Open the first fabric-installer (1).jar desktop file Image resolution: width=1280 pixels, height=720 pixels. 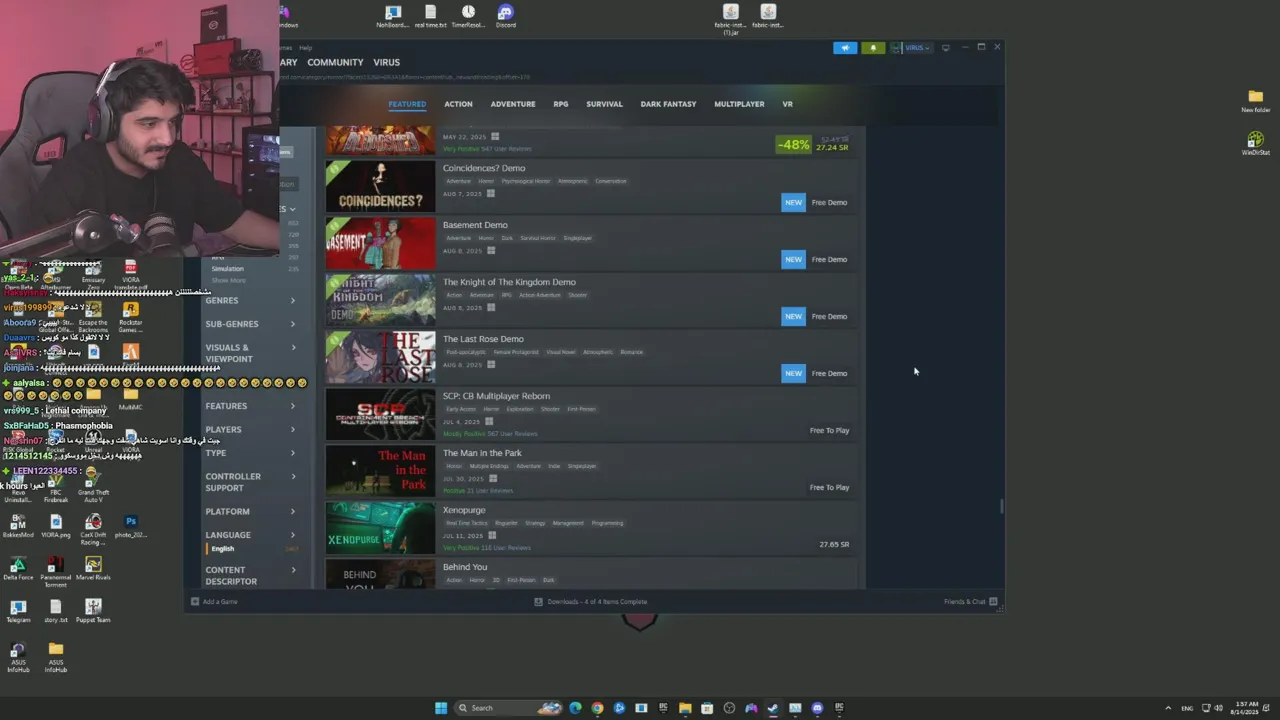click(731, 18)
